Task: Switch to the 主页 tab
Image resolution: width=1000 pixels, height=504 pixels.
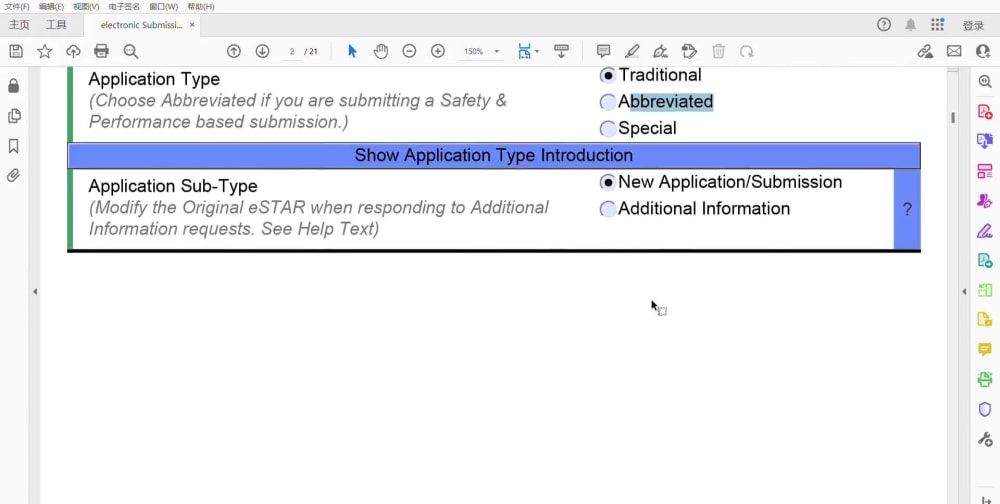Action: click(19, 25)
